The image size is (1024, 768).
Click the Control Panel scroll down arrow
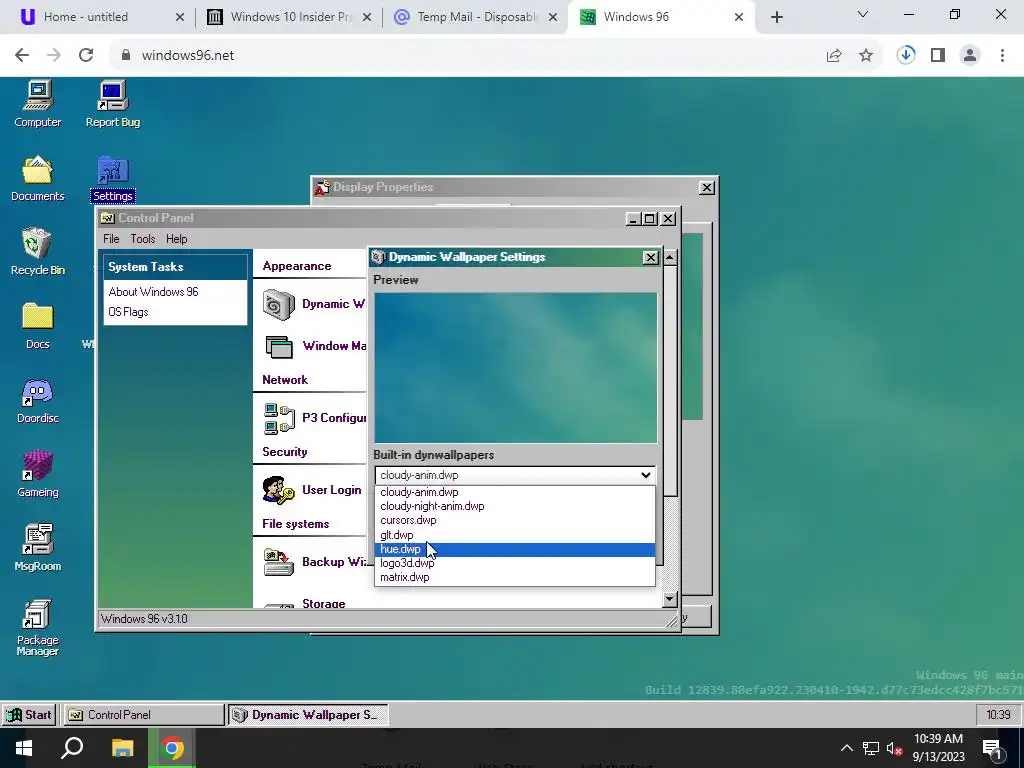(x=669, y=599)
